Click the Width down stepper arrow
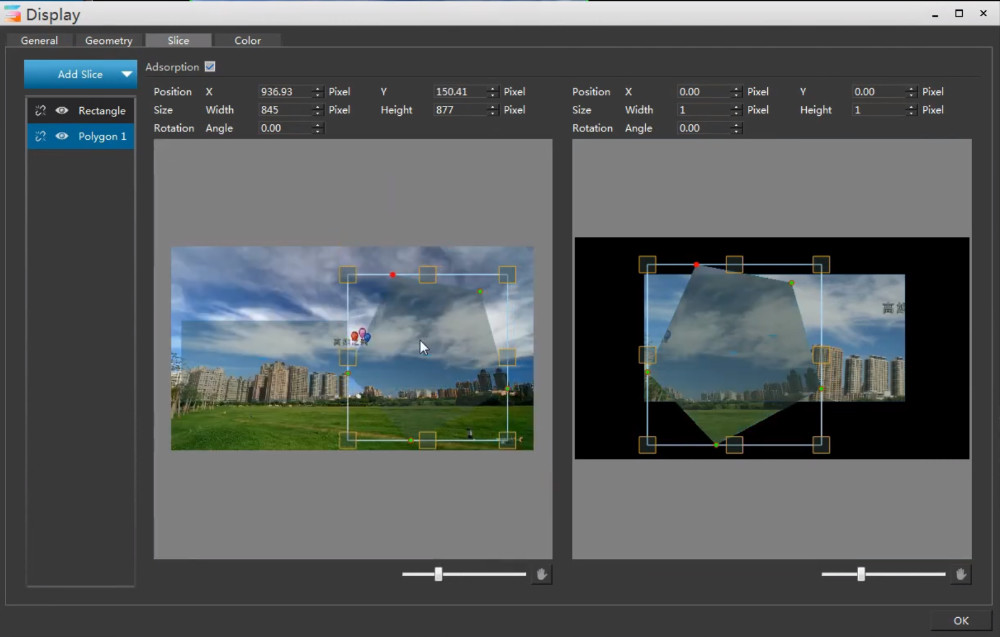Viewport: 1000px width, 637px height. 316,113
